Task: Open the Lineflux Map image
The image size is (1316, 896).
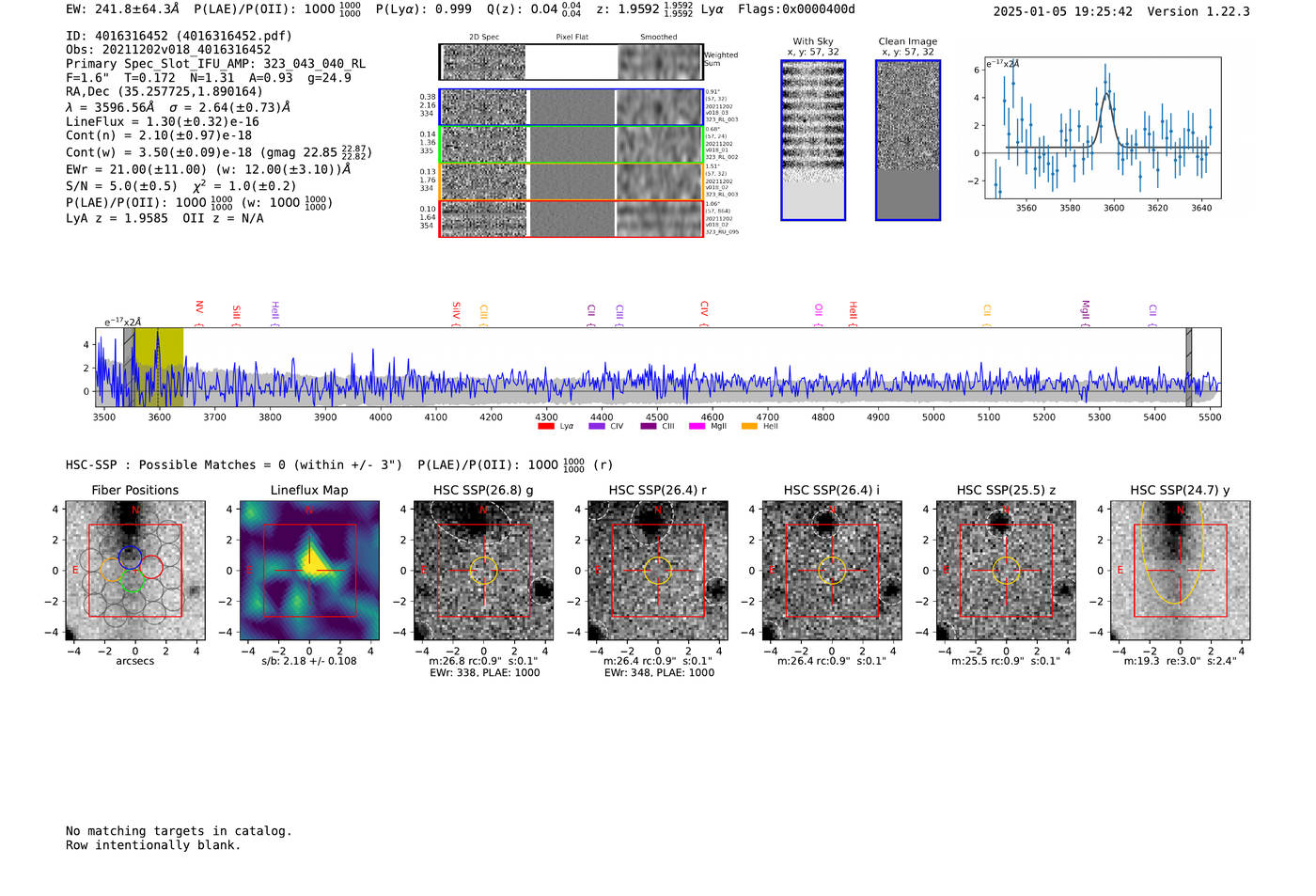Action: [309, 571]
